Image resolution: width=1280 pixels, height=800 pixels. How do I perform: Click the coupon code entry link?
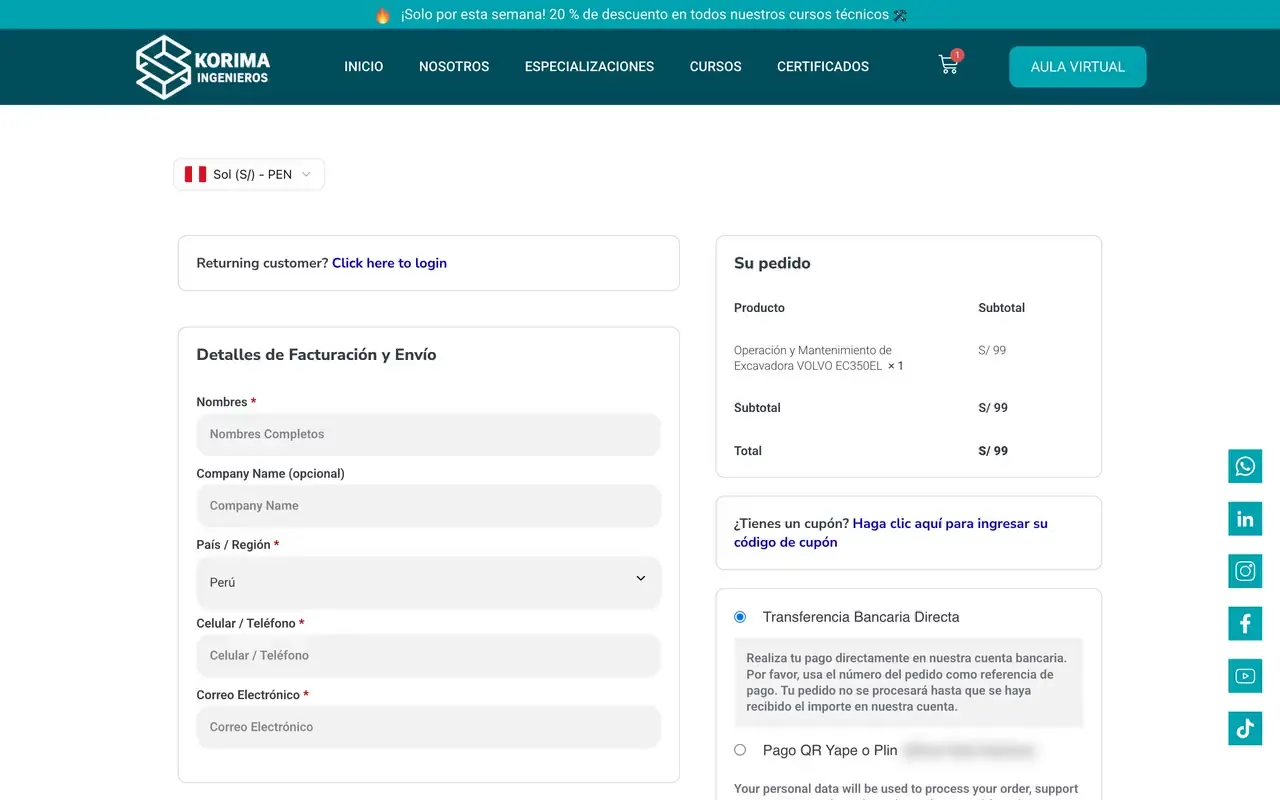click(891, 533)
